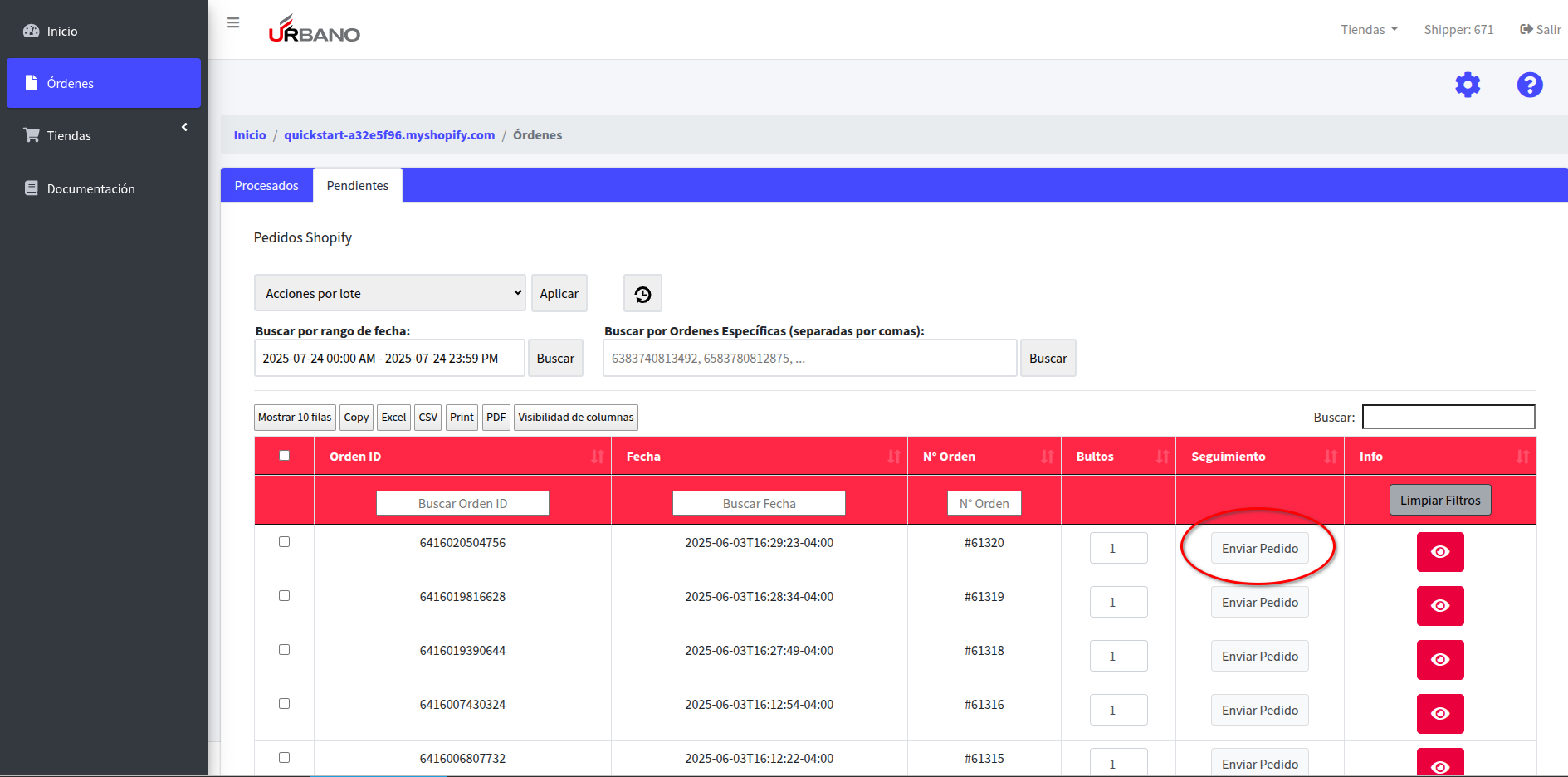The height and width of the screenshot is (777, 1568).
Task: Expand the Tiendas dropdown in top bar
Action: point(1369,30)
